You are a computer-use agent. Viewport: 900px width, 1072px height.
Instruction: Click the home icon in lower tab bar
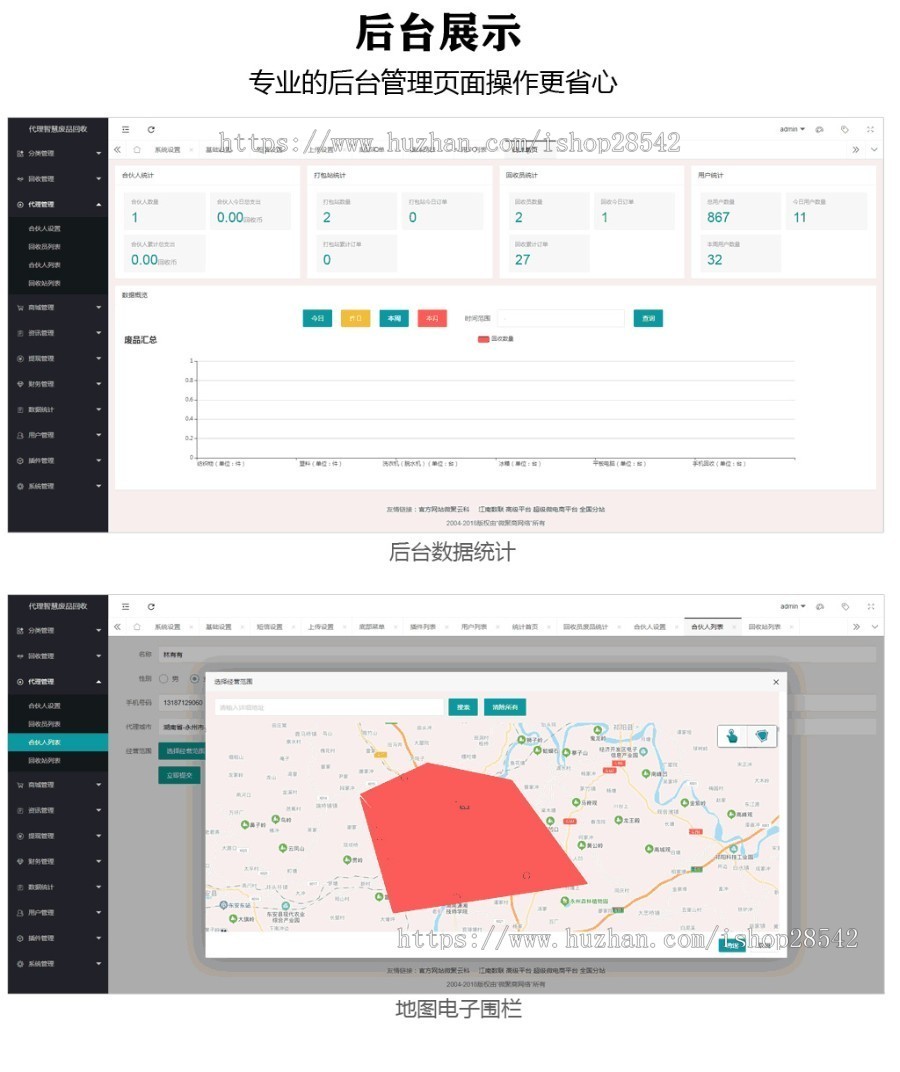[x=137, y=627]
